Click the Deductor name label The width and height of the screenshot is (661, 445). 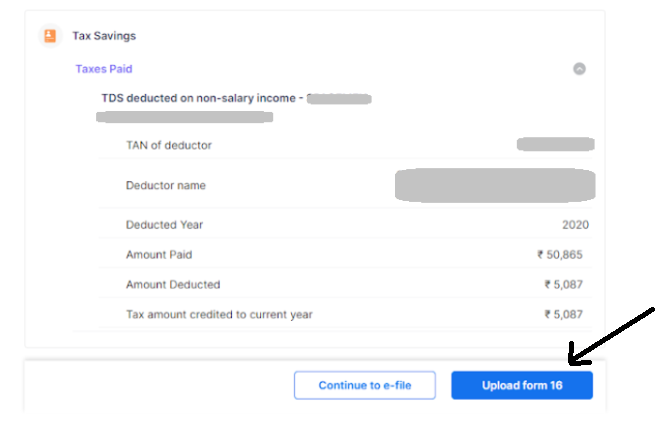click(x=166, y=185)
